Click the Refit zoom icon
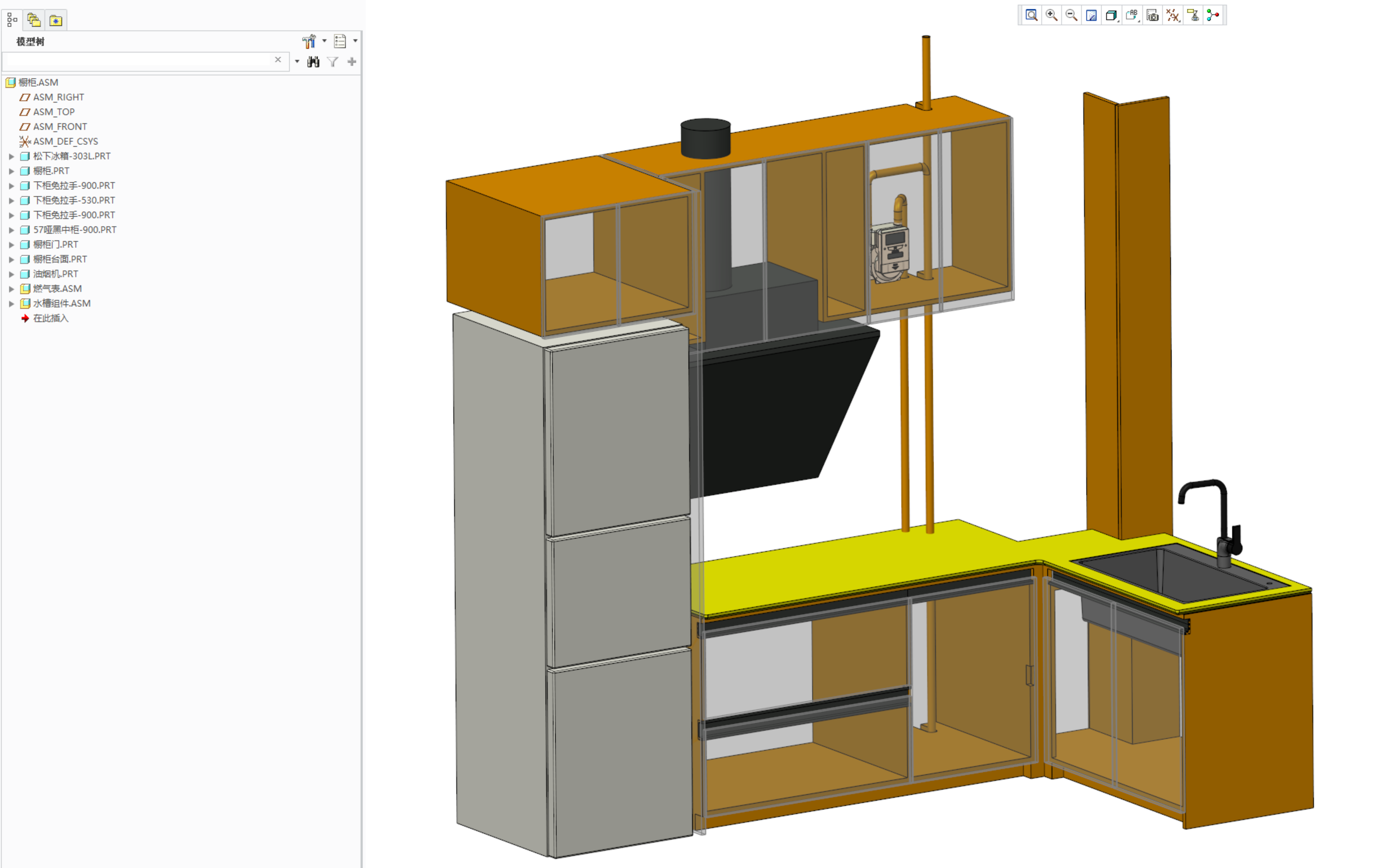 (x=1031, y=16)
